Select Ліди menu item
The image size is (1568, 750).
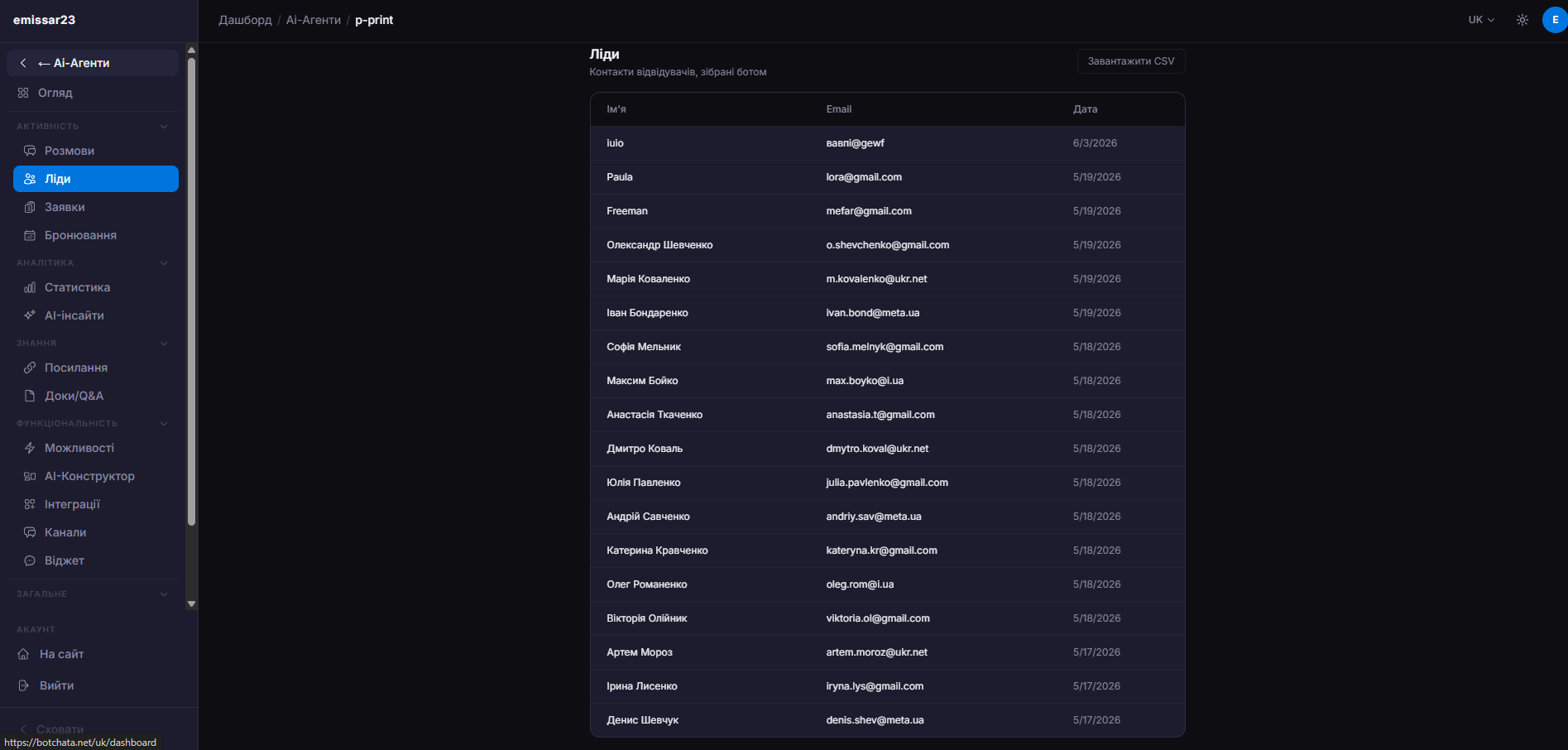click(x=96, y=179)
